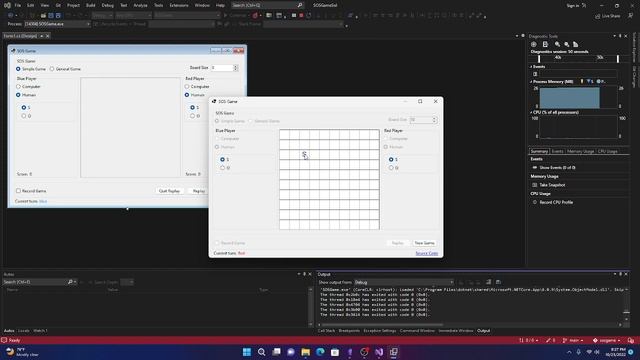
Task: Click the Save All toolbar icon
Action: point(58,16)
